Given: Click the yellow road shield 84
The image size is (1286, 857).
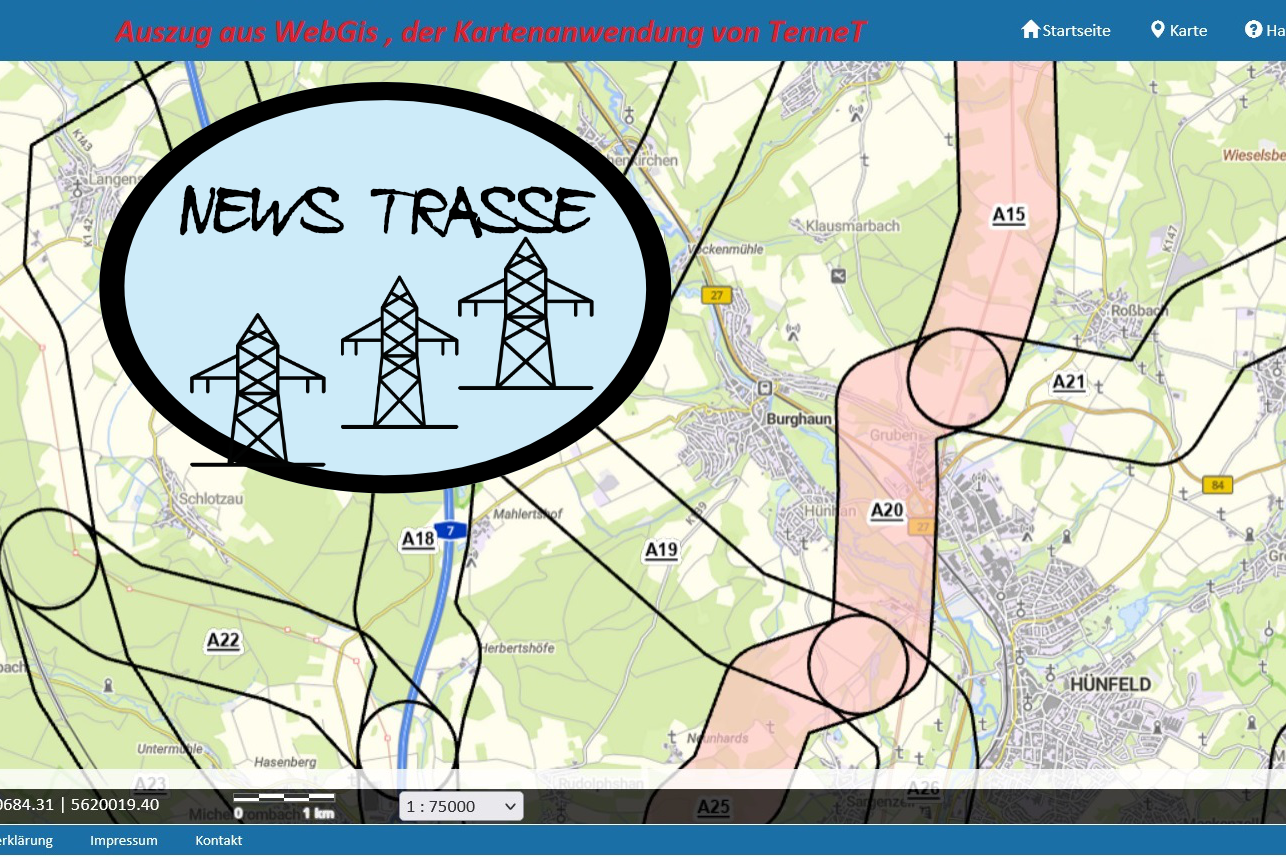Looking at the screenshot, I should click(x=1217, y=485).
